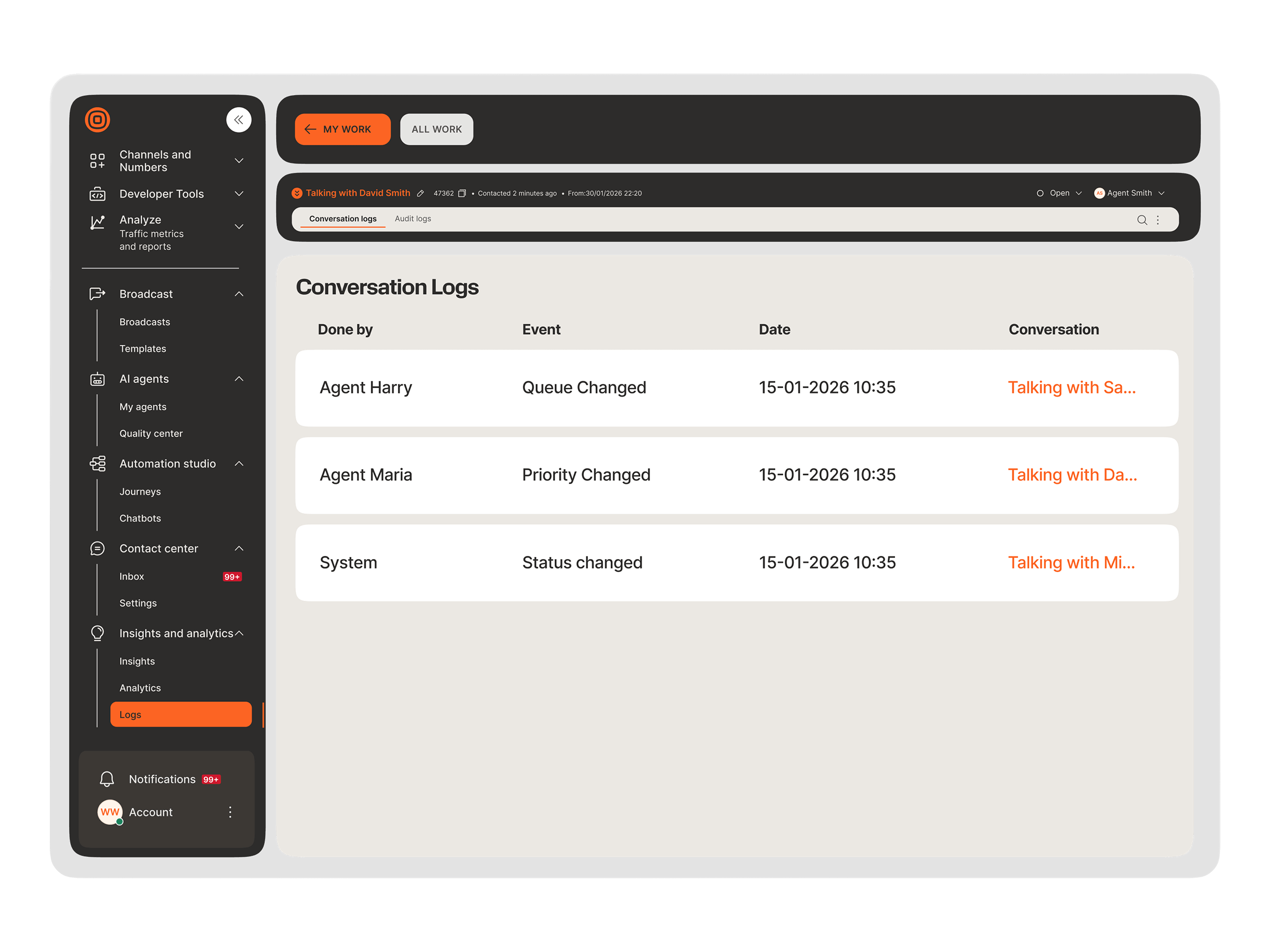Screen dimensions: 1270x952
Task: Click the WW account avatar
Action: (x=110, y=811)
